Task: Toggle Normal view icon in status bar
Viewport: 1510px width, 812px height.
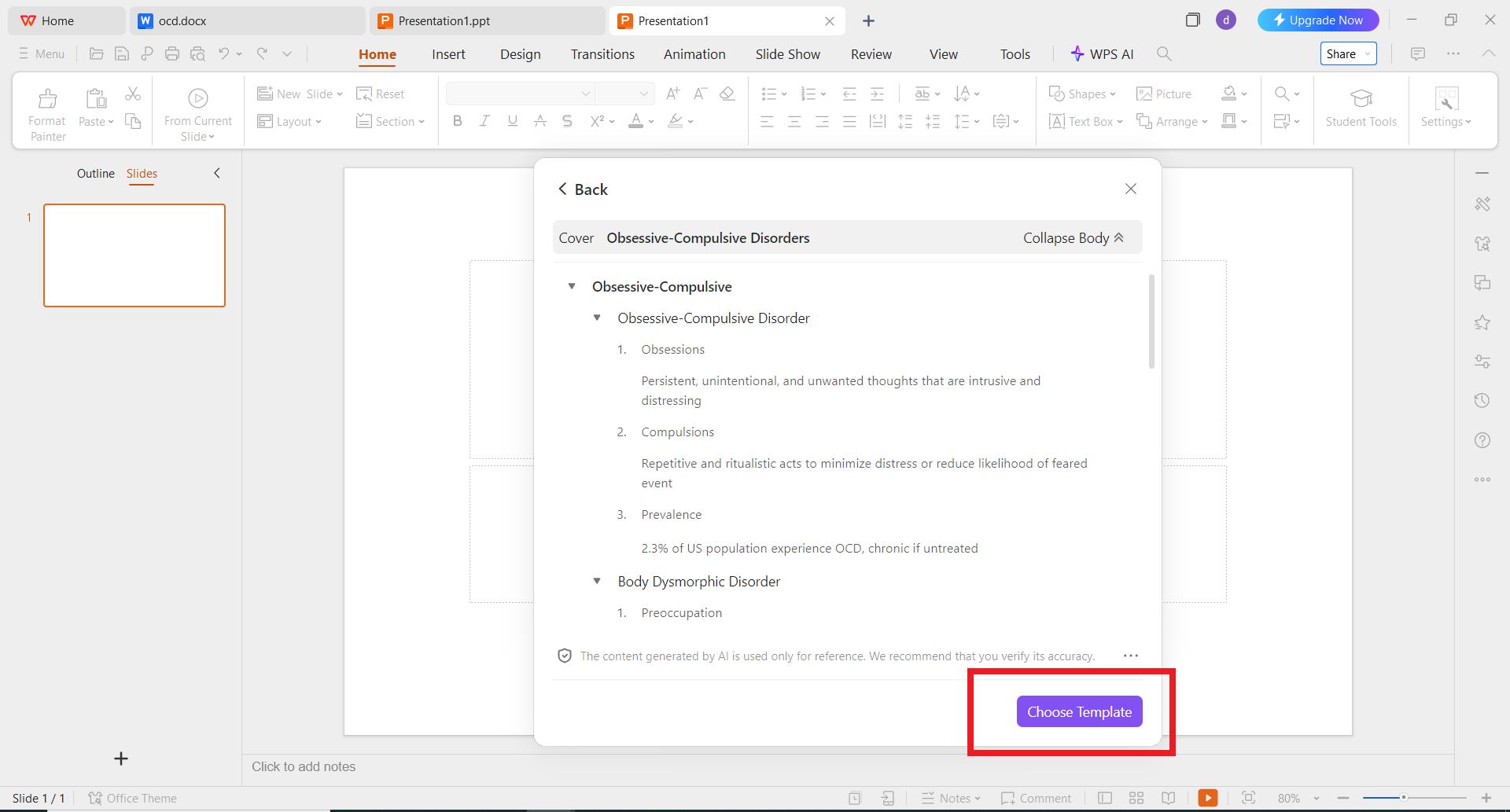Action: [x=1105, y=798]
